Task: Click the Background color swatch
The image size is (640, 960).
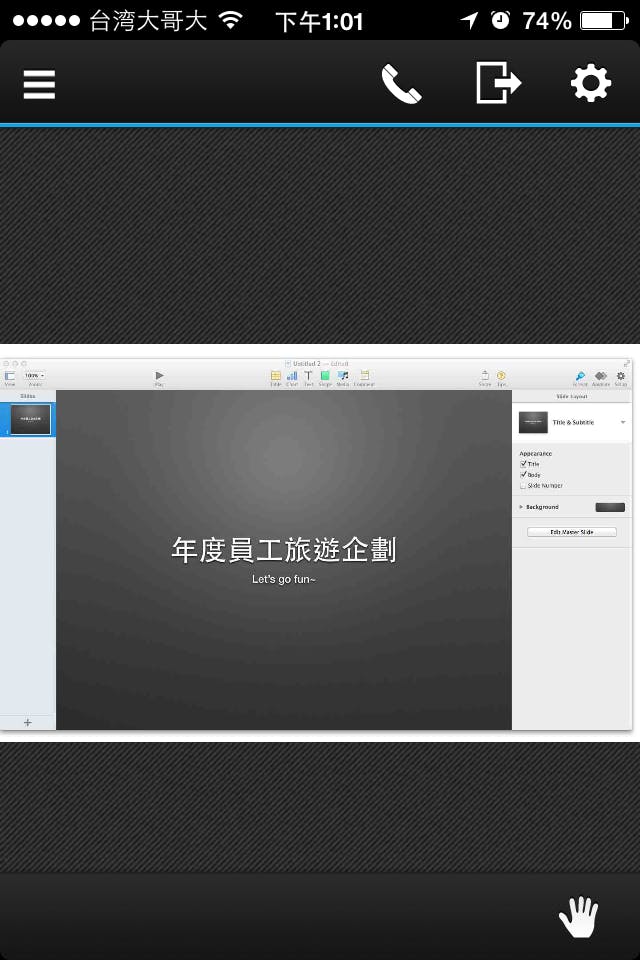Action: pos(609,508)
